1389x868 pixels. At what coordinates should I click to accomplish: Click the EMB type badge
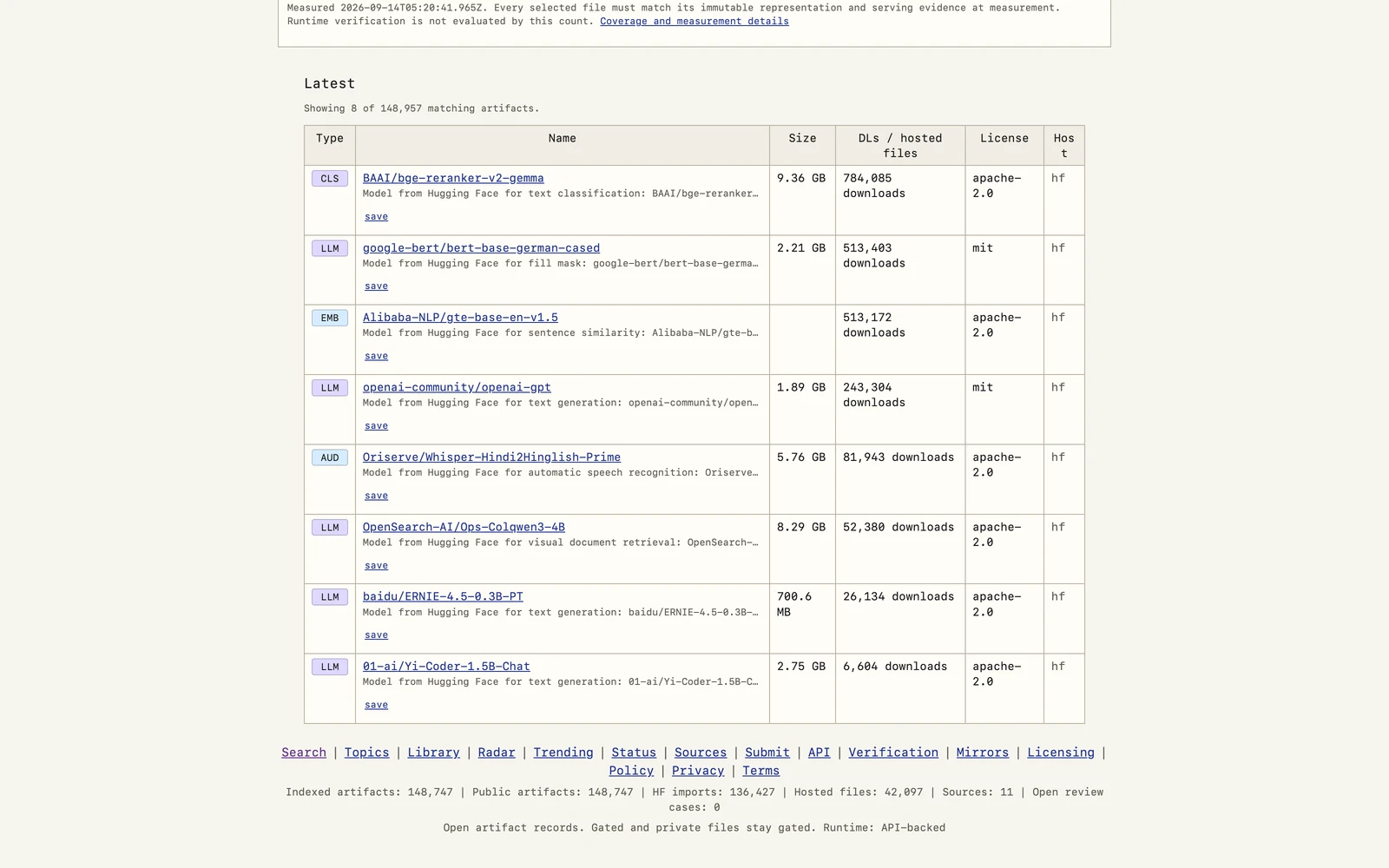tap(330, 318)
